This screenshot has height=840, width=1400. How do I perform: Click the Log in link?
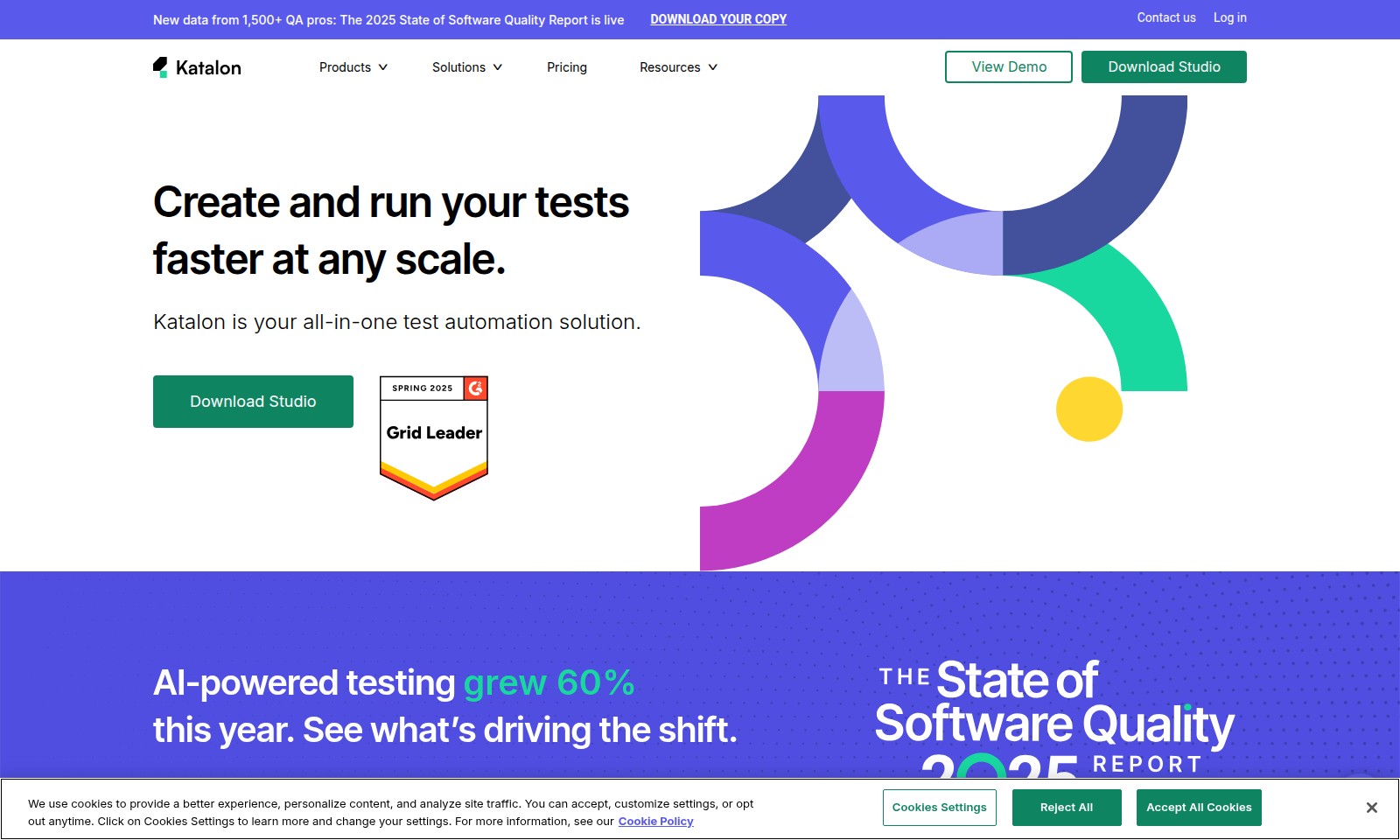coord(1230,17)
